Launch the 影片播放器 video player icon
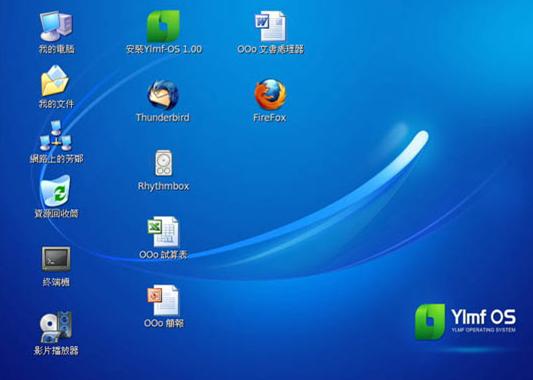This screenshot has width=533, height=380. 56,327
